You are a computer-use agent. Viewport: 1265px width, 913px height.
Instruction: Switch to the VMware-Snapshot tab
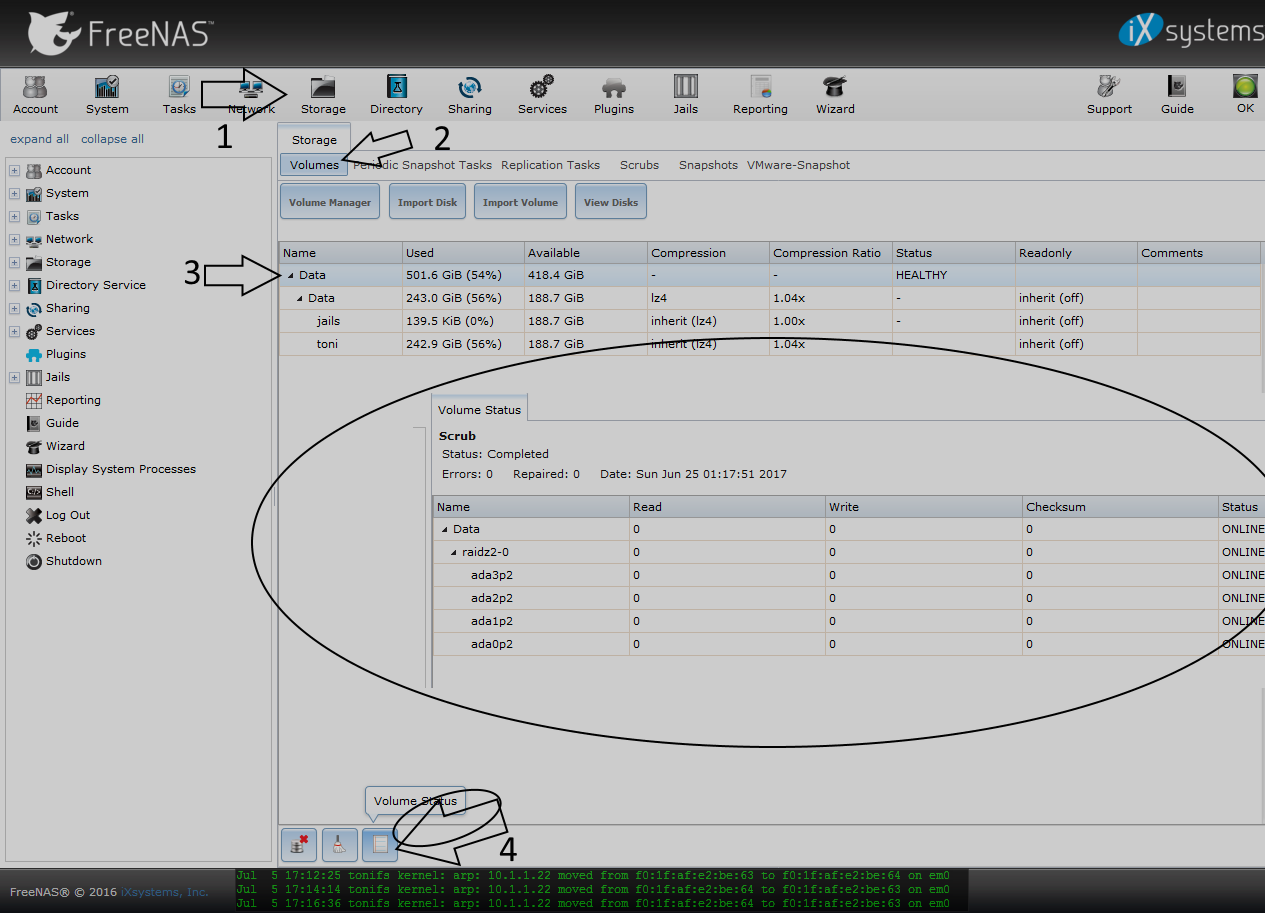(798, 165)
